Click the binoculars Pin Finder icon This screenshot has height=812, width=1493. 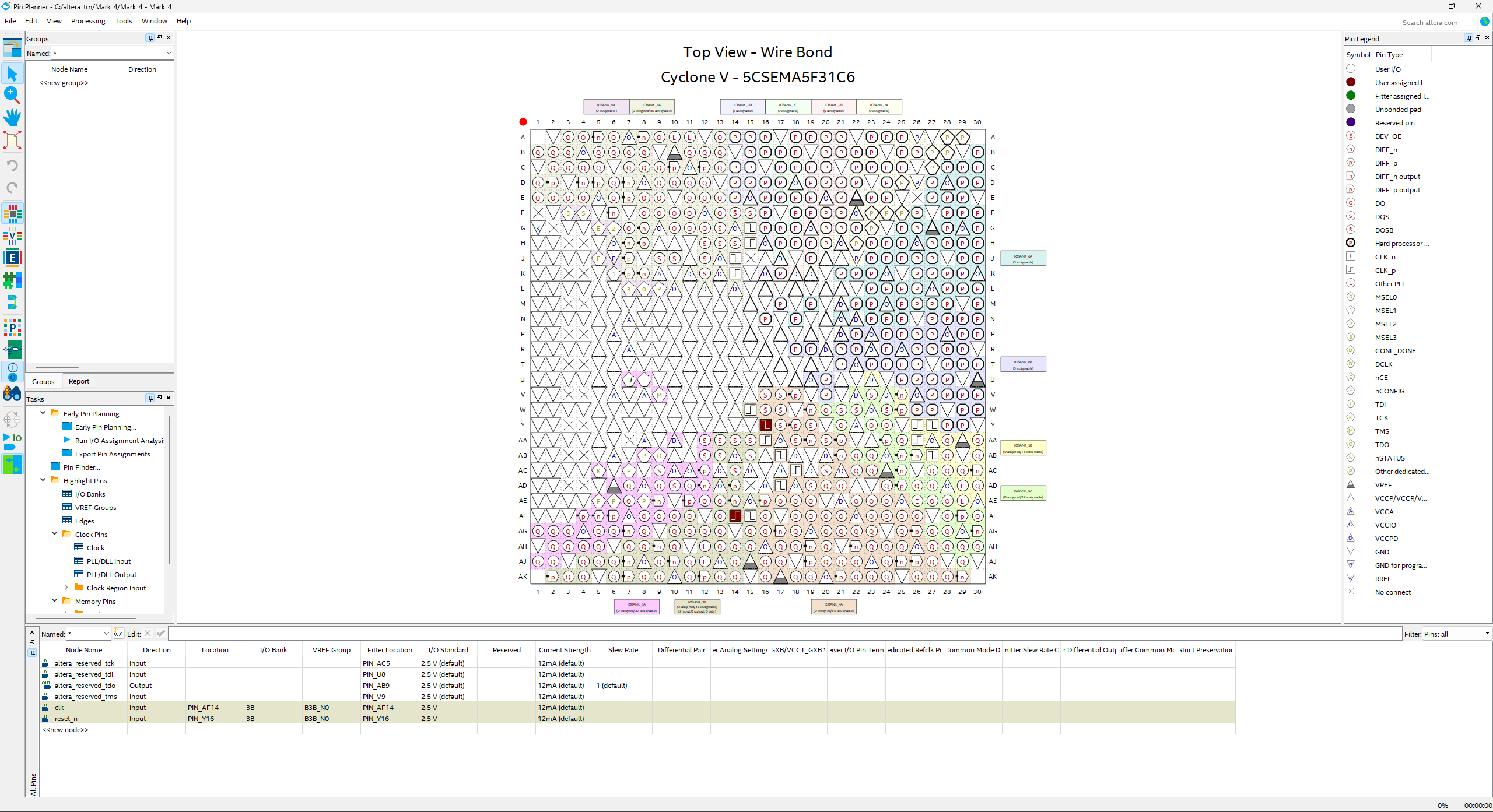point(12,395)
